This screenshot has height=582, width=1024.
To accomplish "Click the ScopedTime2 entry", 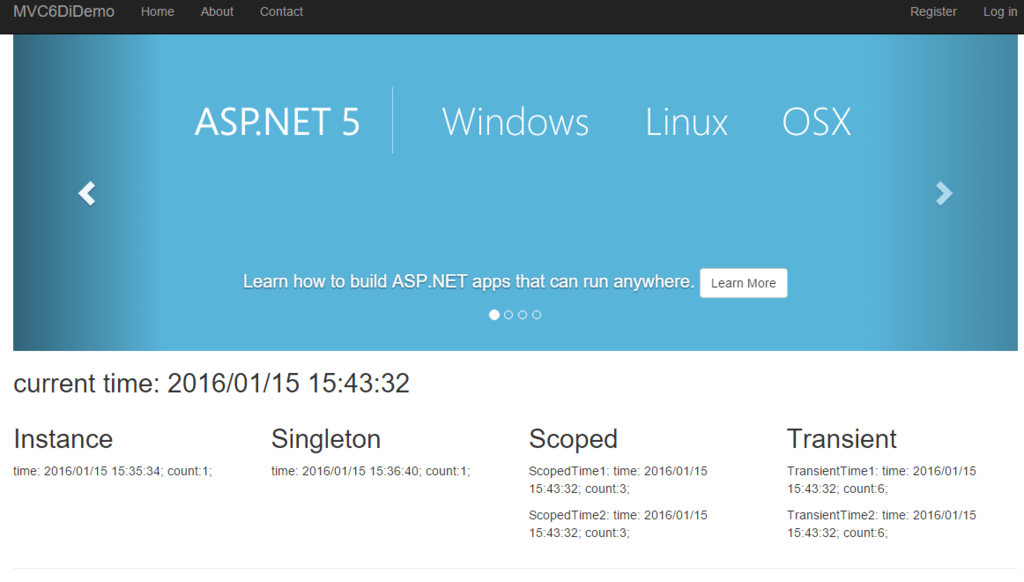I will tap(618, 524).
